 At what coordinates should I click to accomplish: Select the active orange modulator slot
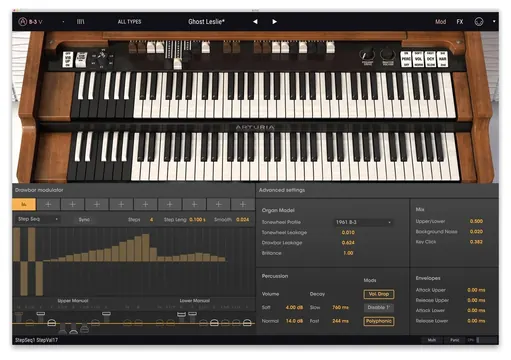24,204
